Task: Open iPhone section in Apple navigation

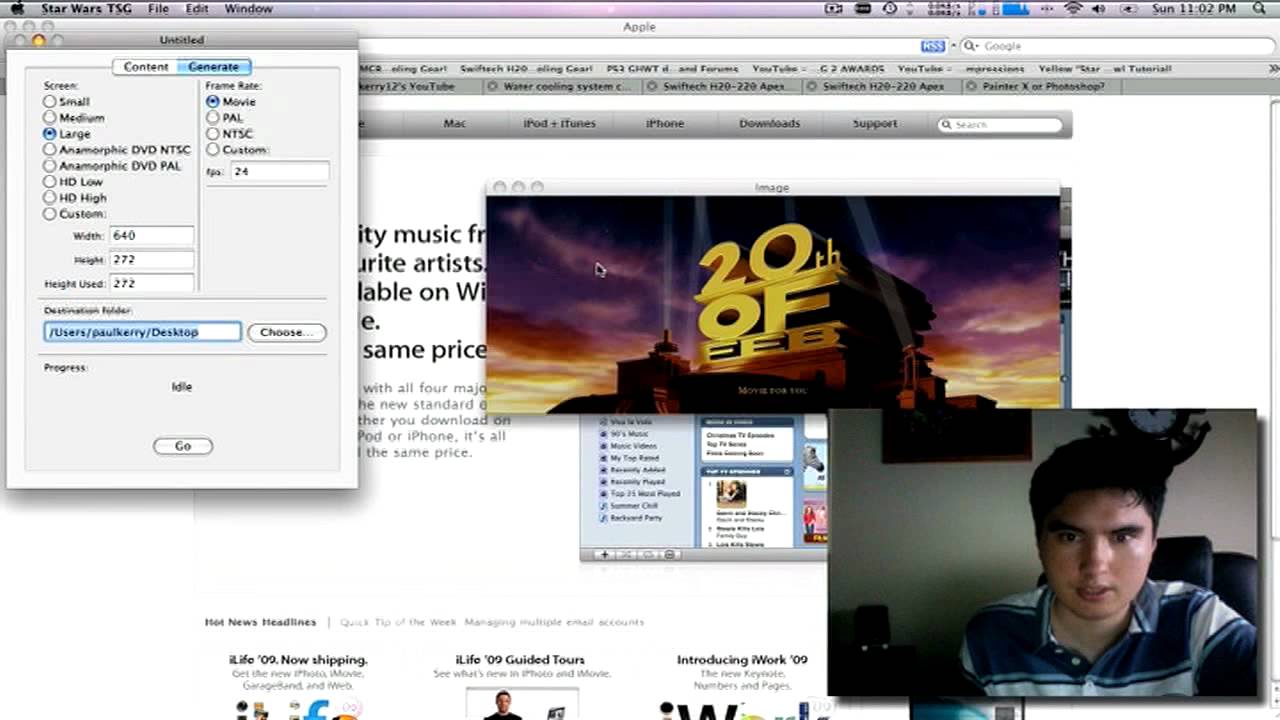Action: pos(665,124)
